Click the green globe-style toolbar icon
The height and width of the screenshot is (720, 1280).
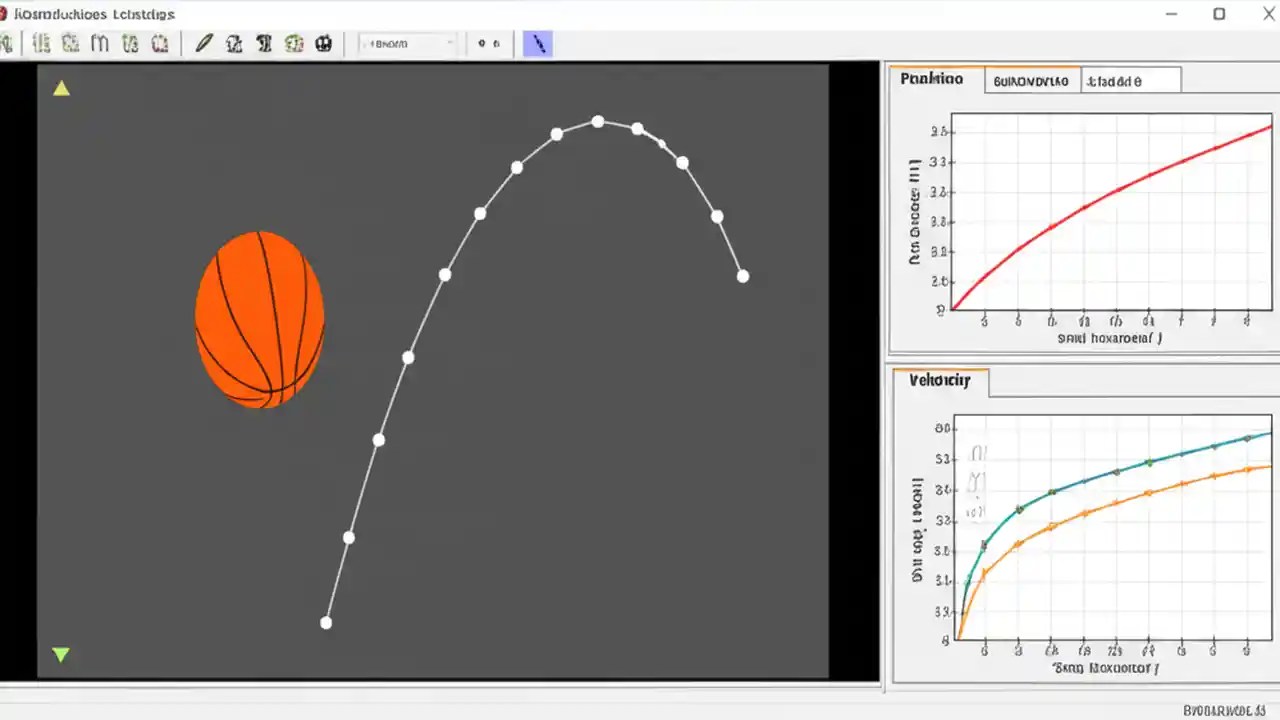[294, 43]
